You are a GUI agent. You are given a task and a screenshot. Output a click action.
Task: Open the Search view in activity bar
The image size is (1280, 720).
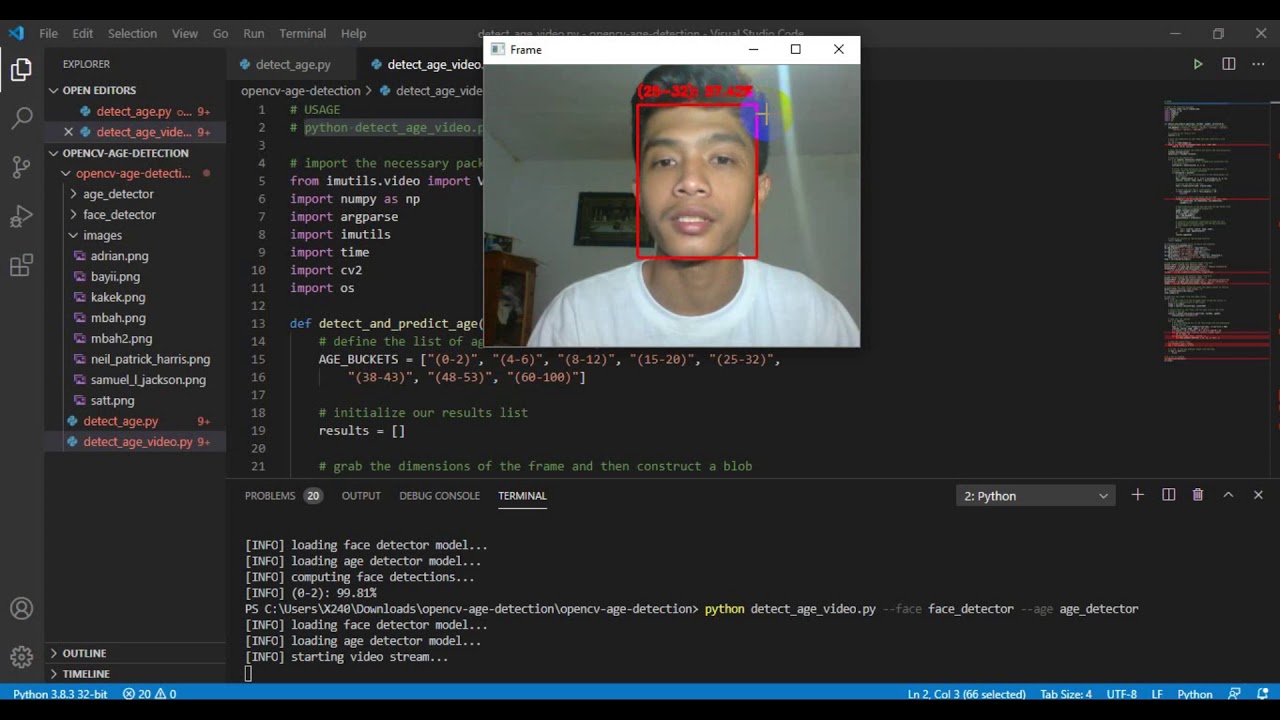tap(21, 118)
